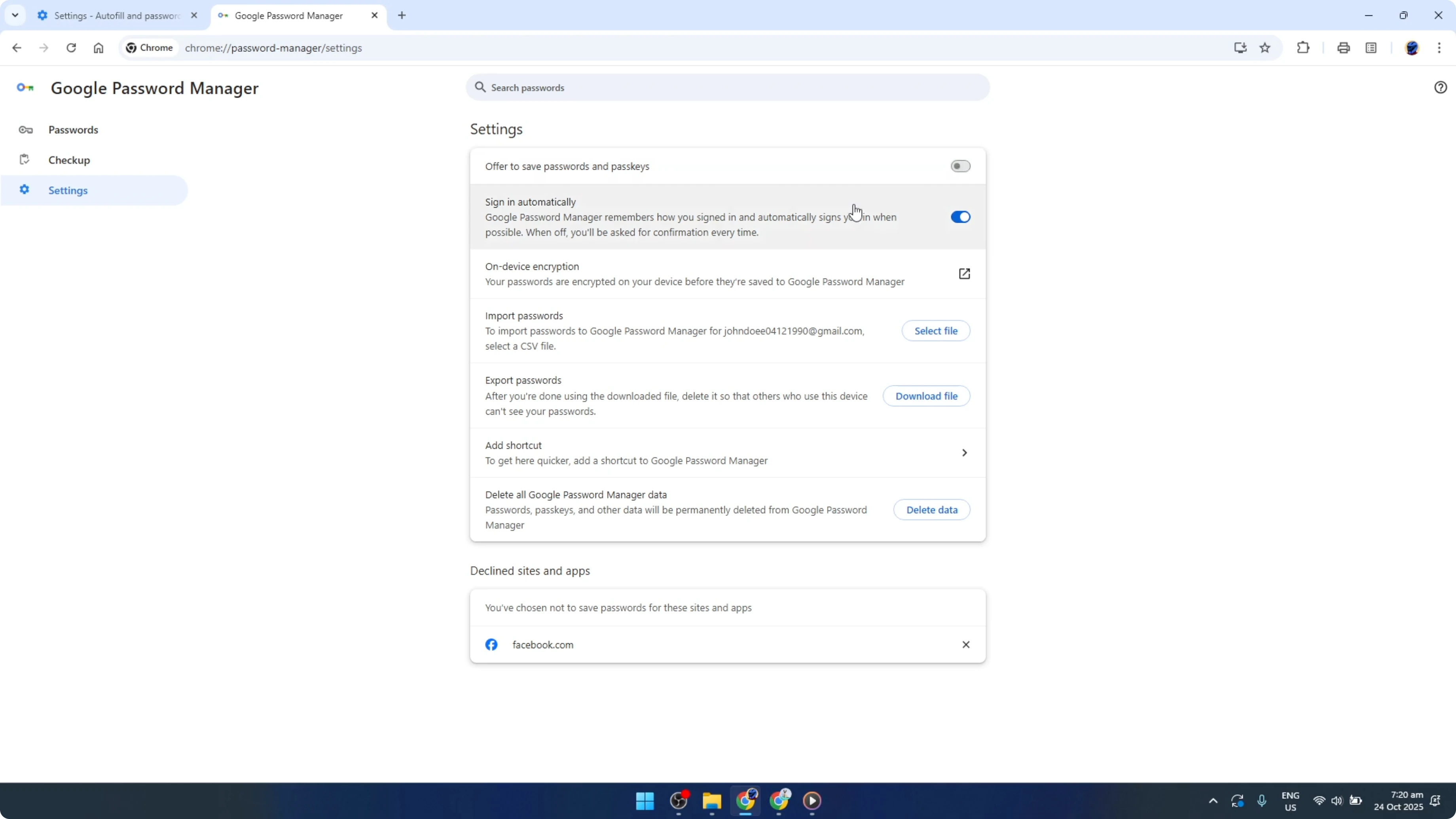Click the Sign in automatically label
The width and height of the screenshot is (1456, 819).
point(530,202)
